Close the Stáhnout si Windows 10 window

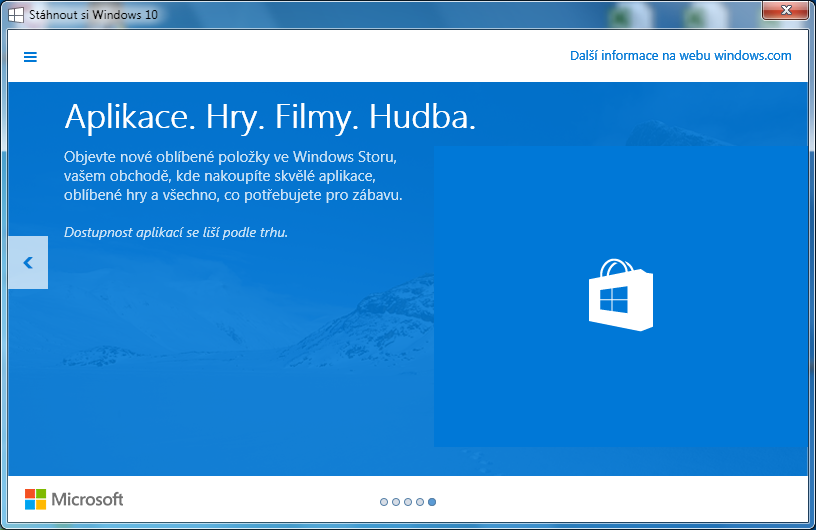(x=785, y=11)
